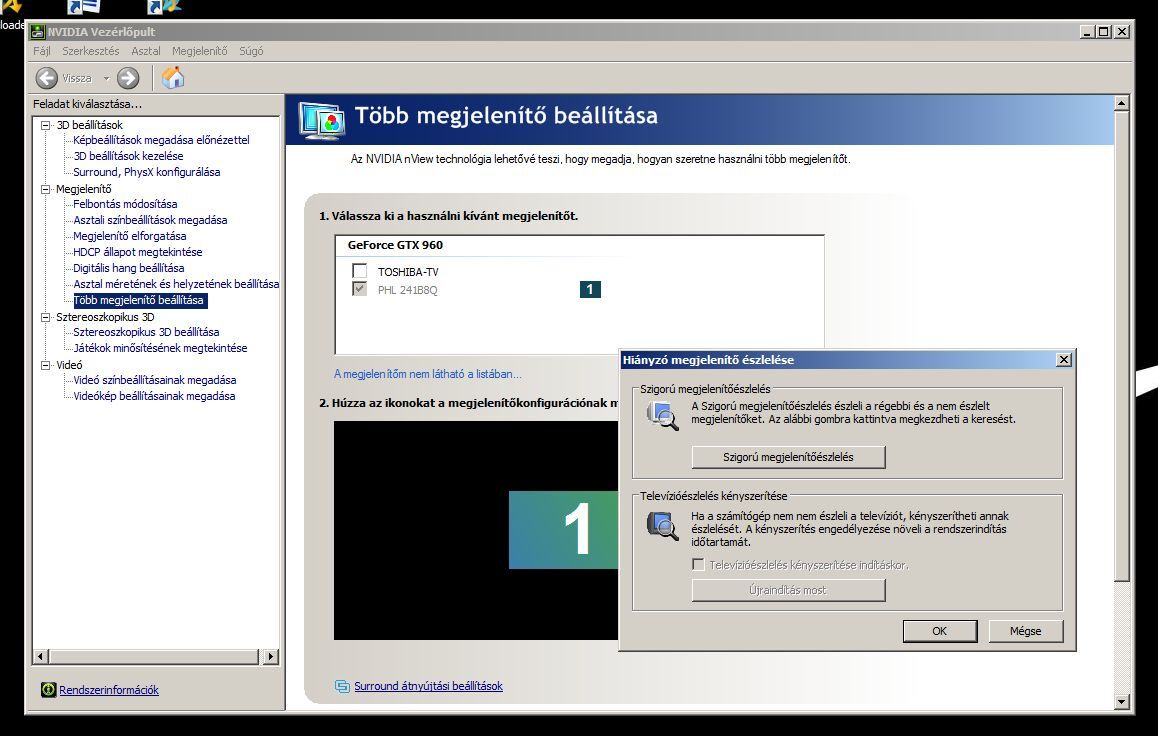Click main panel scroll up arrow

(1122, 103)
